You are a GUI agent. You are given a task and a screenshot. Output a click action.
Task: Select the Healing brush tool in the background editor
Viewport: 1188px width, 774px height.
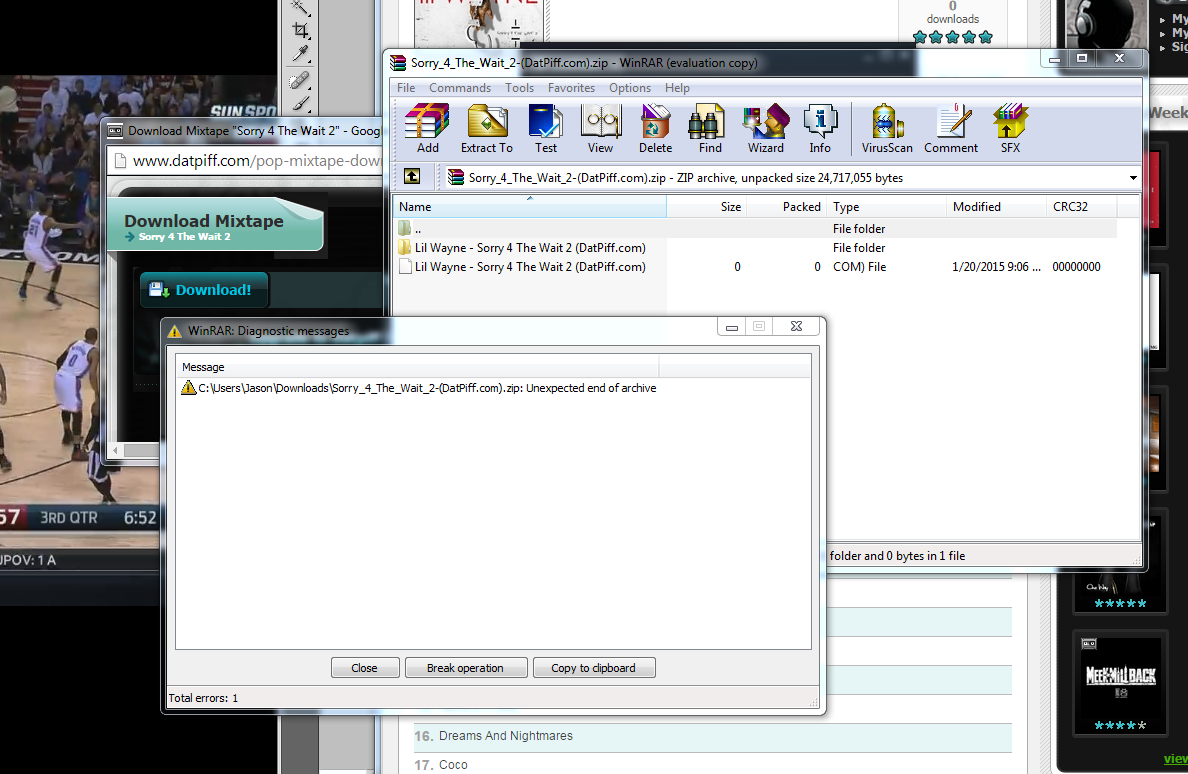[301, 80]
